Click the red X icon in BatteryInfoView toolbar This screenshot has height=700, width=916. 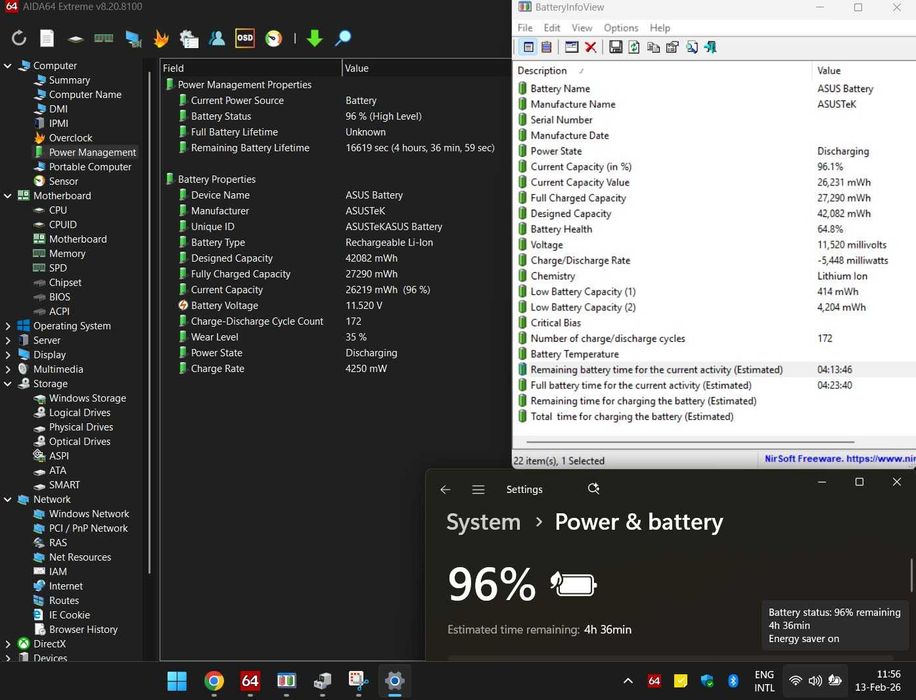point(591,47)
